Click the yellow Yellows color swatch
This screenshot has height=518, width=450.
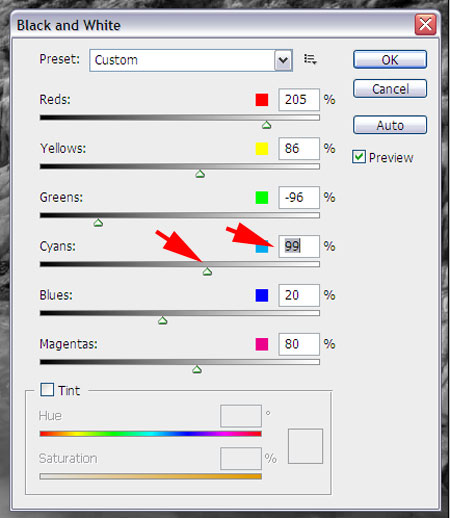[x=262, y=149]
